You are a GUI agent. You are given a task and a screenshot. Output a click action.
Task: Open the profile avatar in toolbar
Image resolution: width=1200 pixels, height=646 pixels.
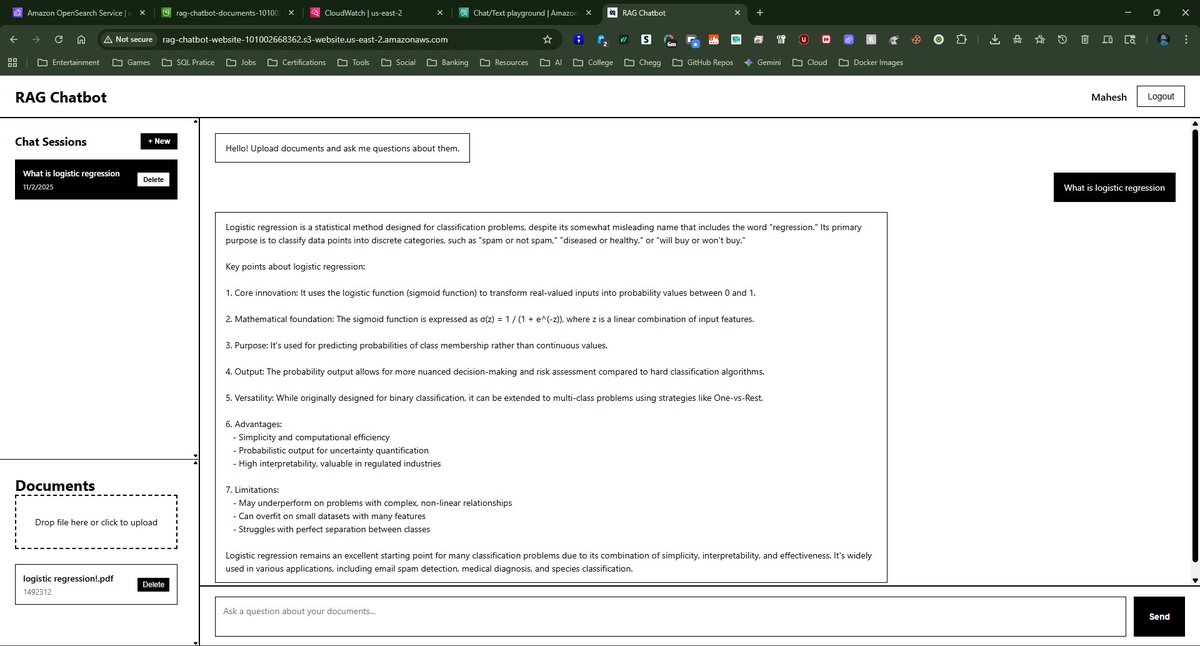pos(1164,39)
